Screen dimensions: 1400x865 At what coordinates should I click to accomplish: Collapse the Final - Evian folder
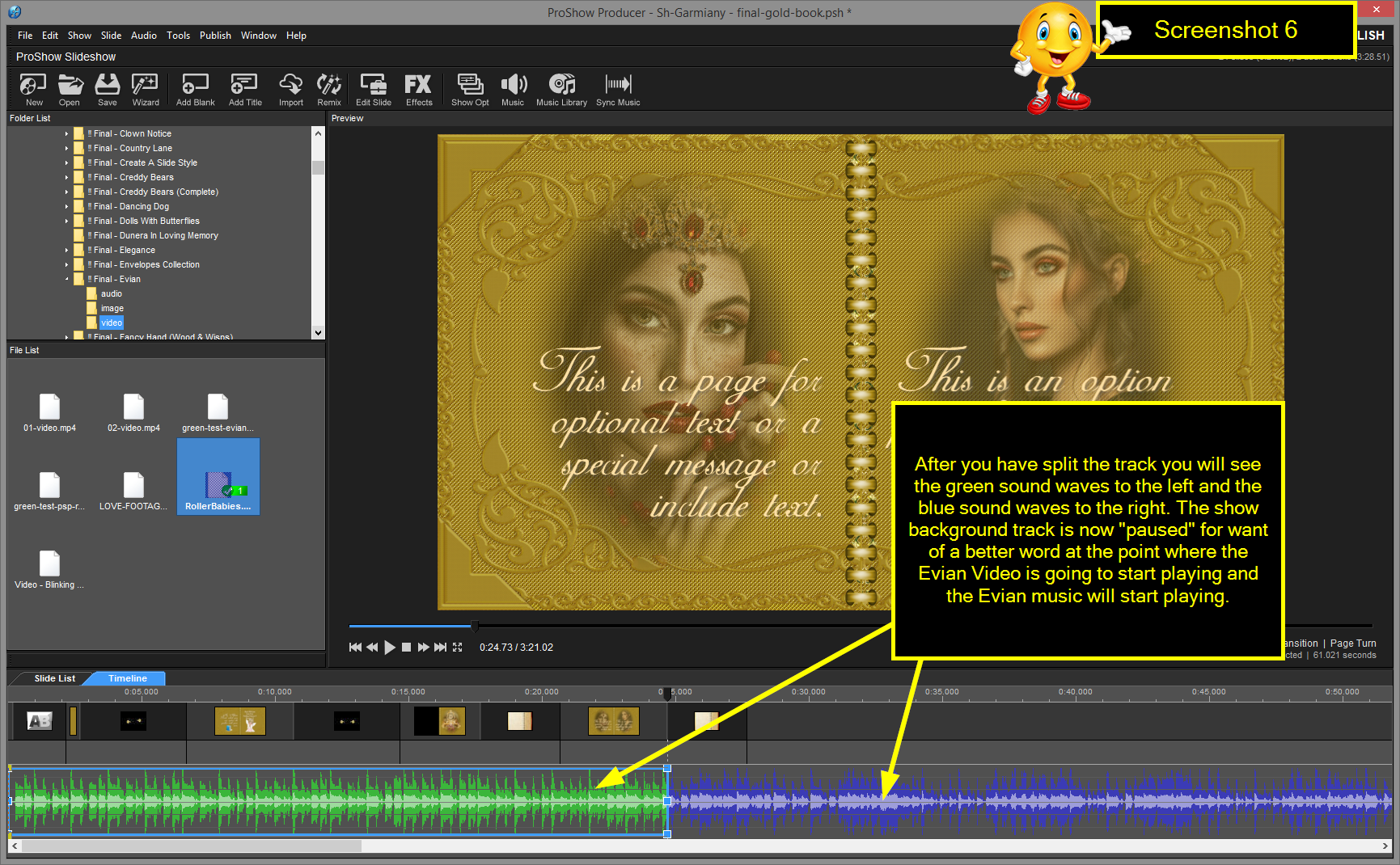click(66, 280)
